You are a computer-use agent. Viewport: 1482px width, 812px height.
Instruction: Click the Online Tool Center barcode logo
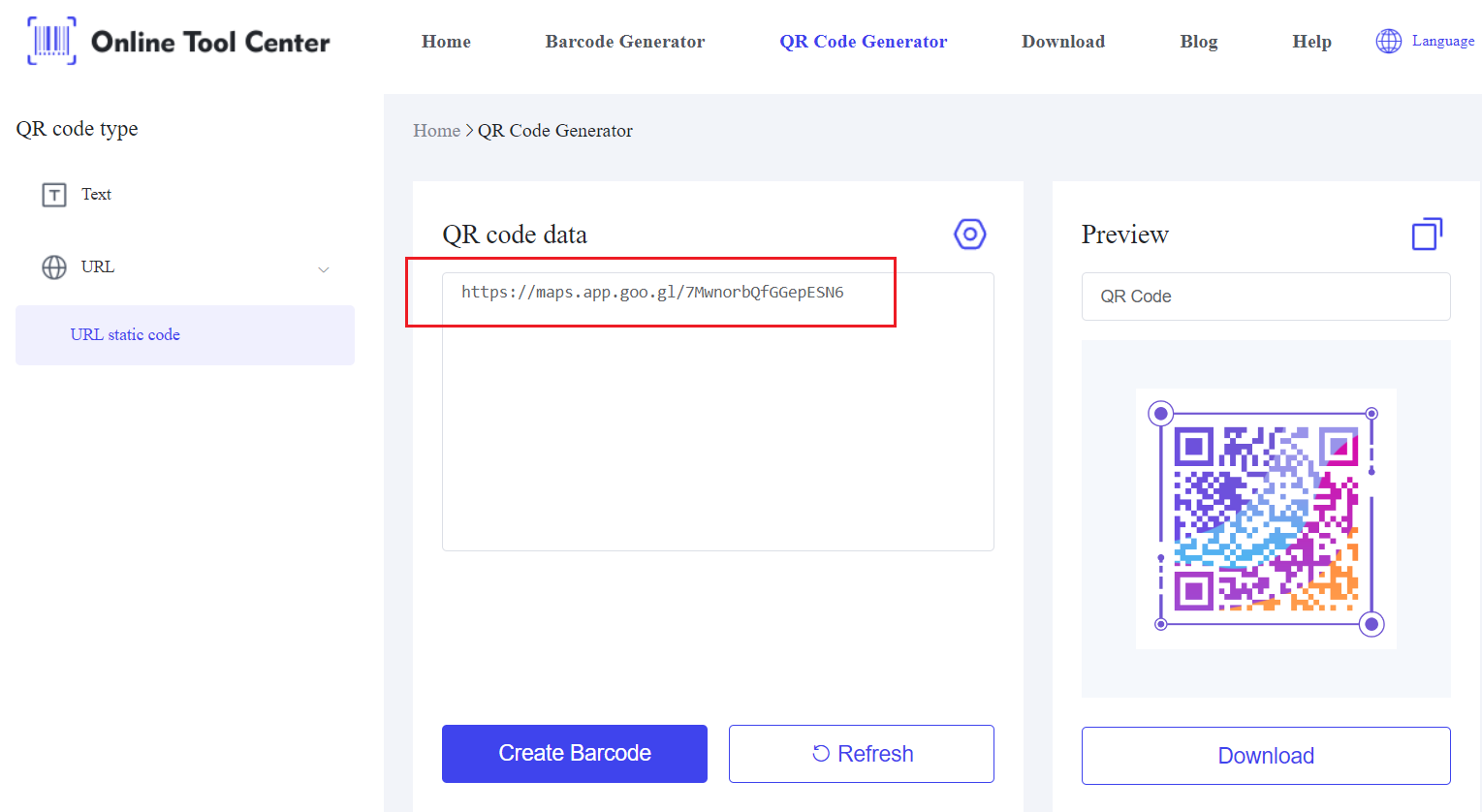(x=52, y=41)
